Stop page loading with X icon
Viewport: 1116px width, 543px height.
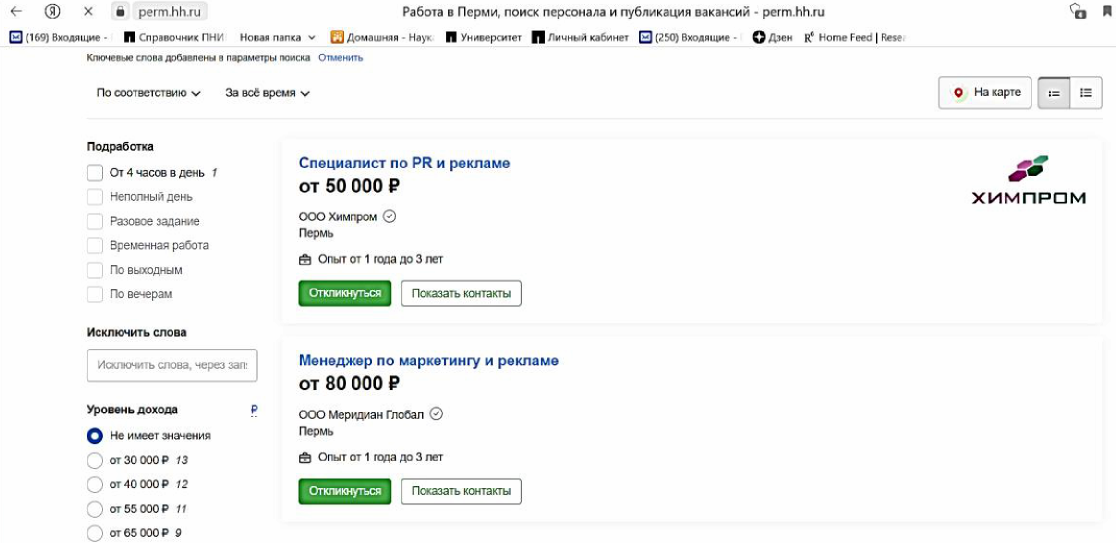coord(88,11)
